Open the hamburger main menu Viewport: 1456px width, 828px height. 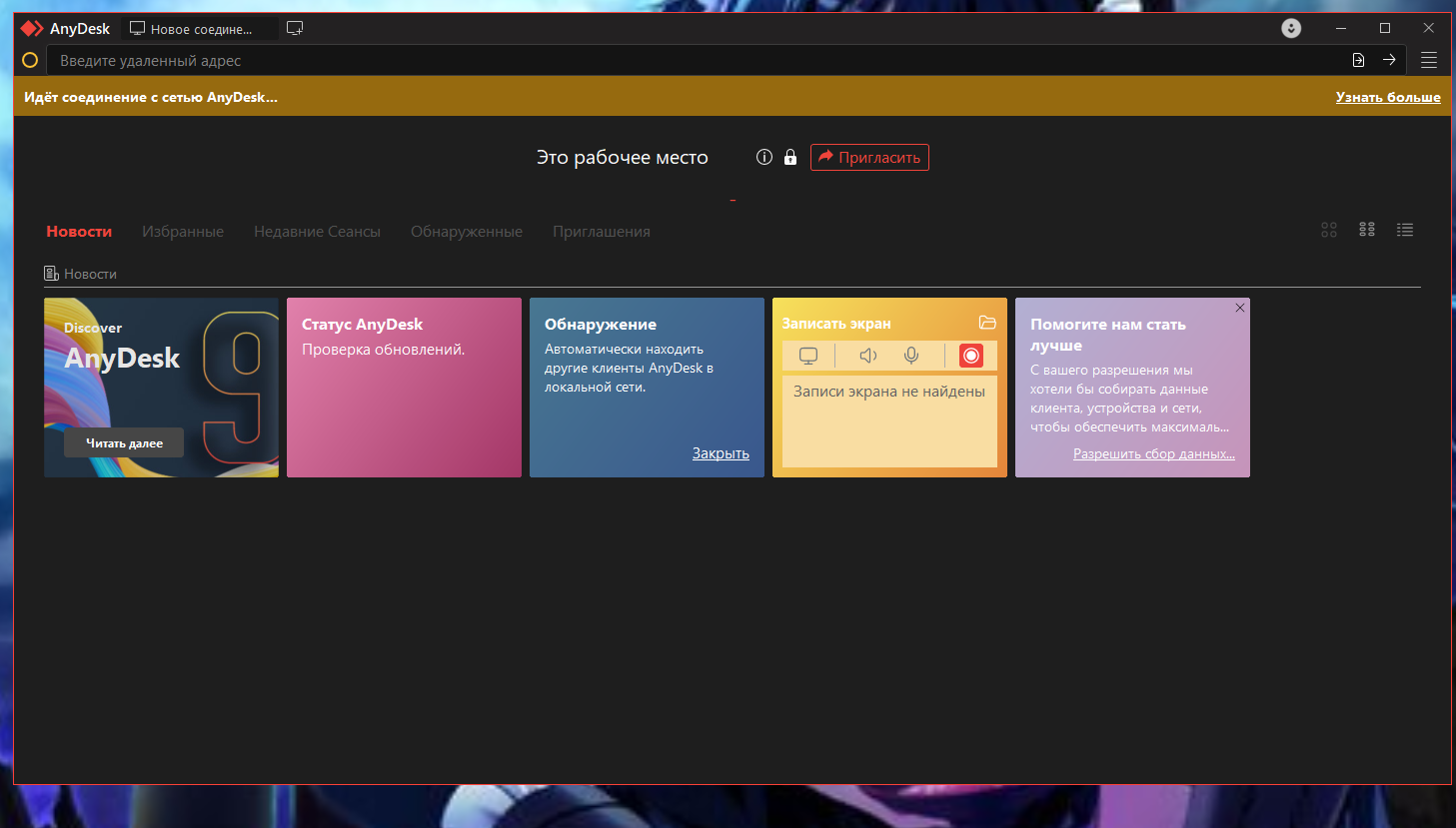tap(1429, 60)
